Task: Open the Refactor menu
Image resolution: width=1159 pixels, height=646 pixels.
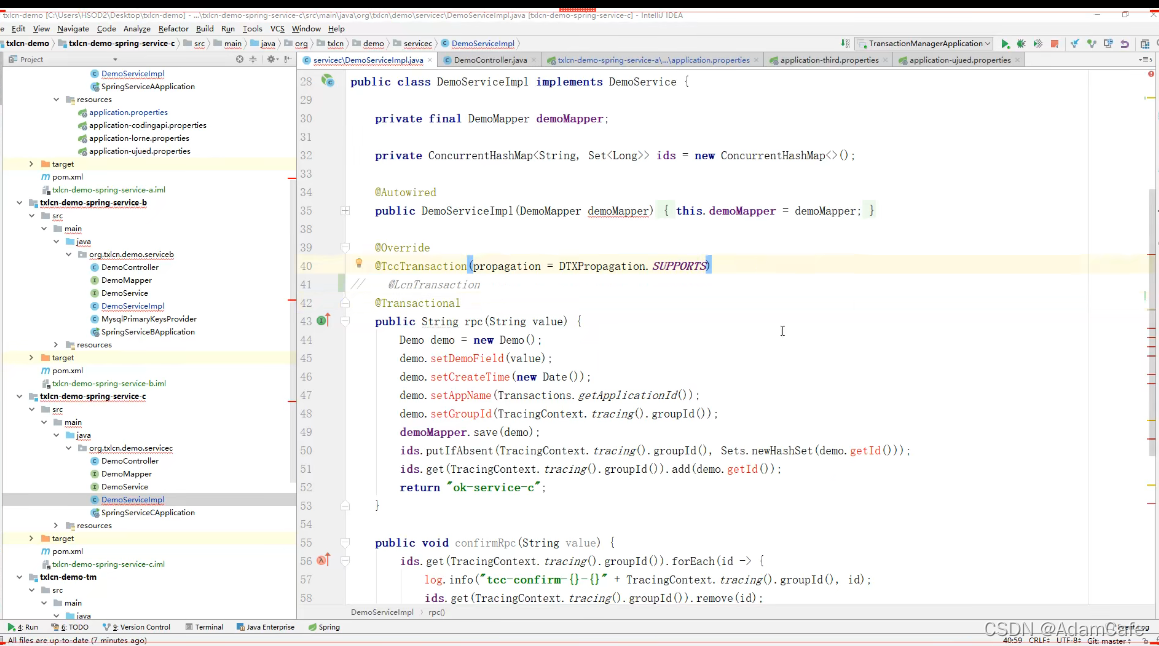Action: pos(173,29)
